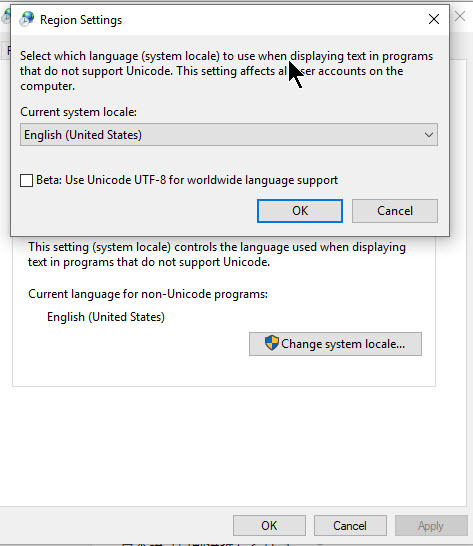Click 'Current language for non-Unicode programs:' text
Viewport: 473px width, 546px height.
coord(148,294)
